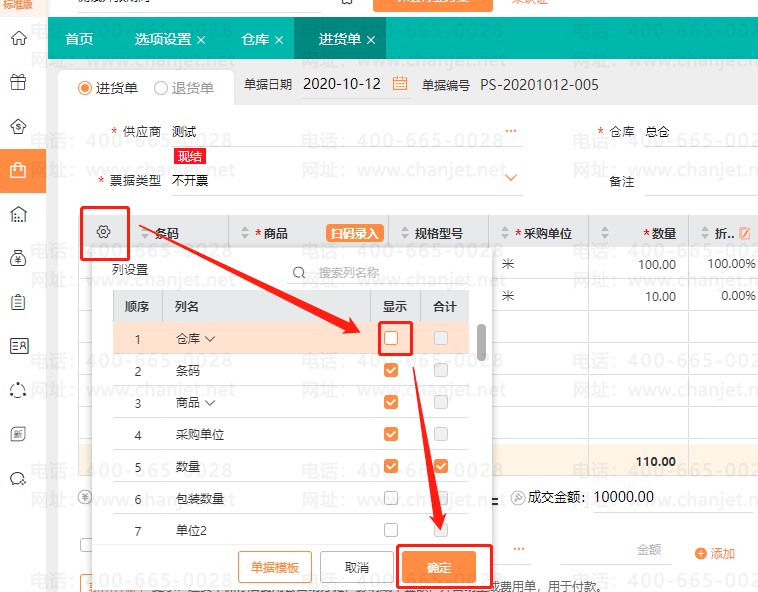
Task: Uncheck the 显示 box for 条码 row
Action: [x=391, y=370]
